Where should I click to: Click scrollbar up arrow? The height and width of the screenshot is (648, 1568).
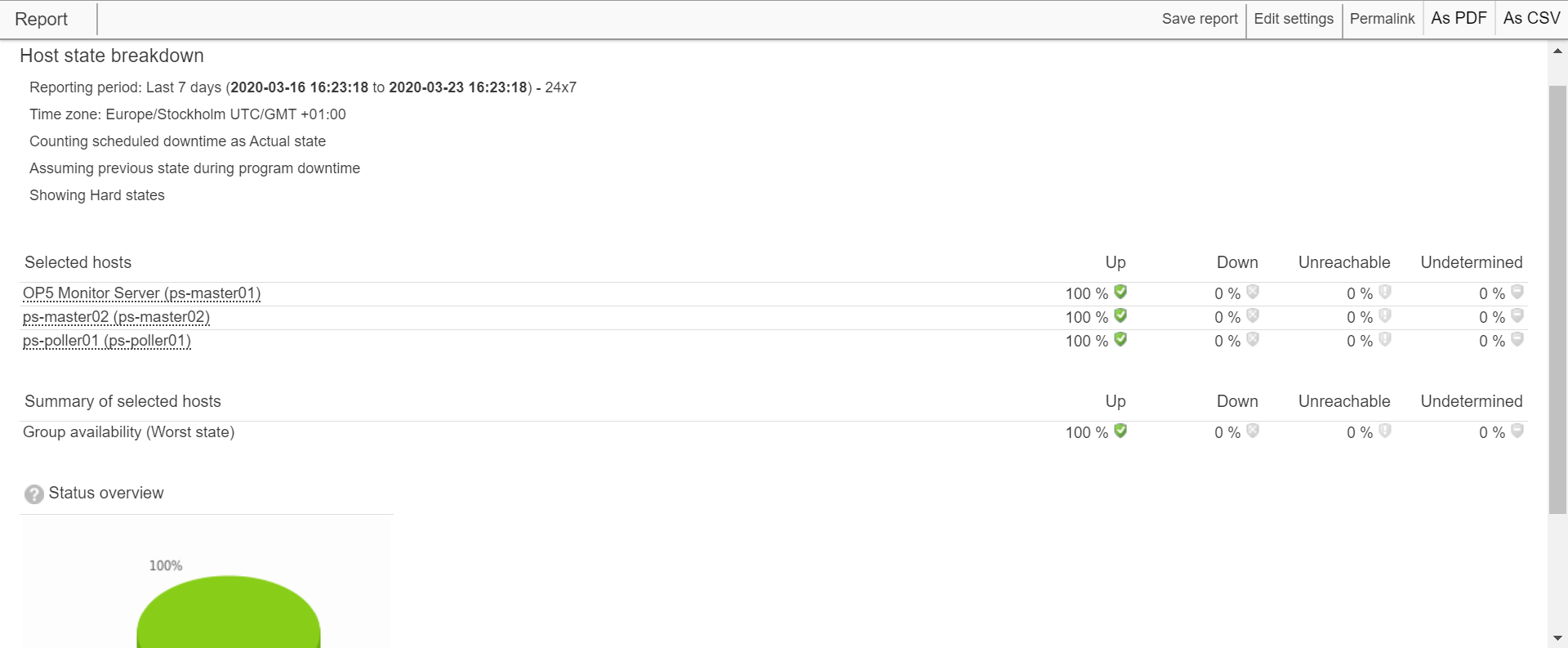point(1557,51)
